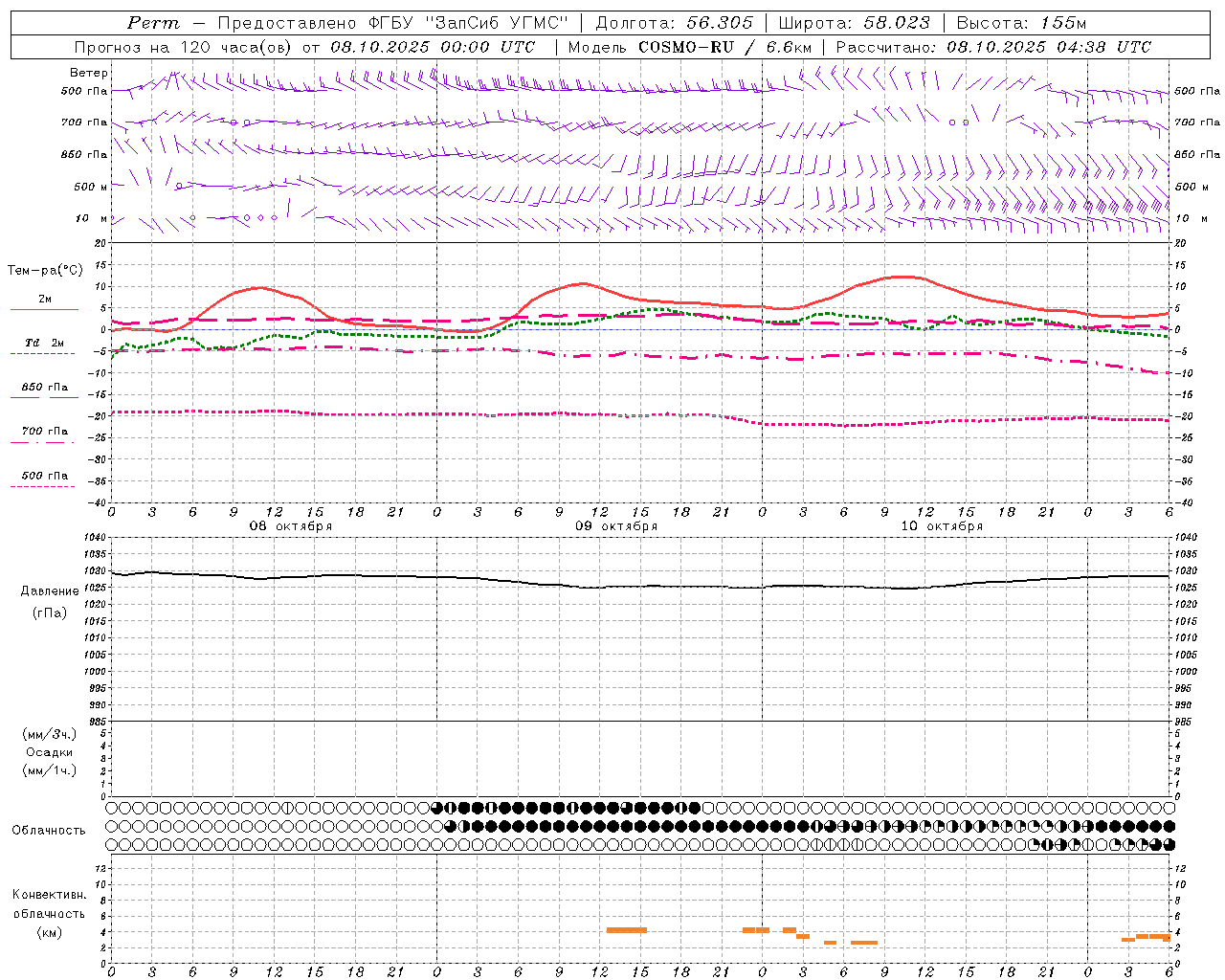Click the "08 октября" date label

coord(291,526)
